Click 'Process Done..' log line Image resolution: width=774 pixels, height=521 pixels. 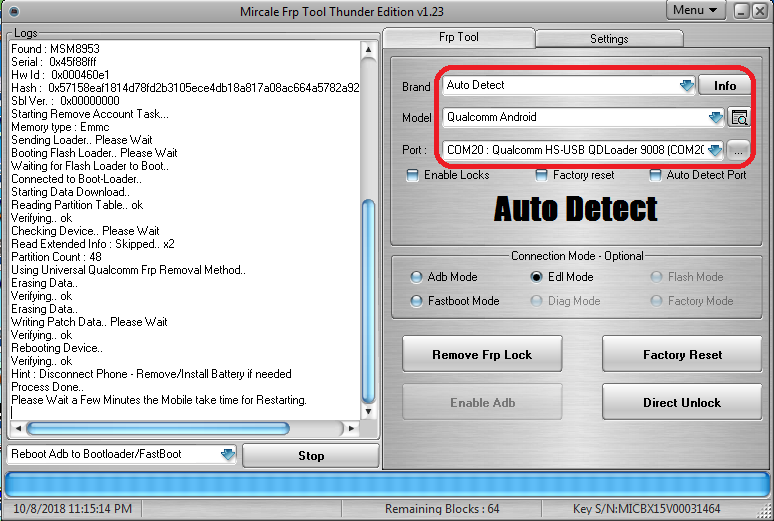pos(47,387)
